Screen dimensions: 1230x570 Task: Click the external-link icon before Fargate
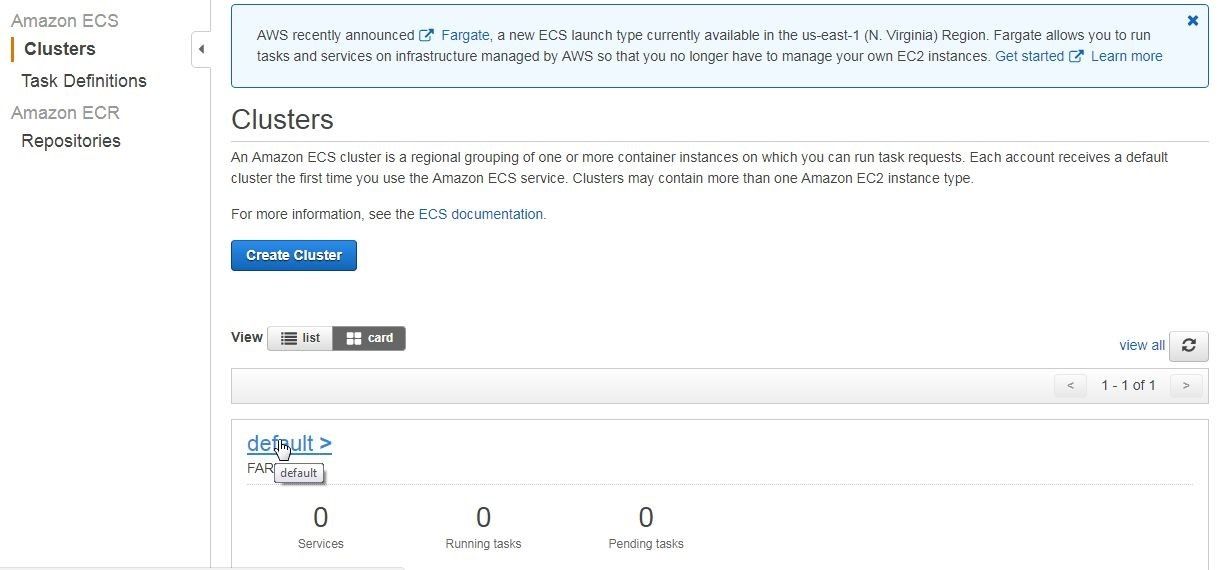(426, 35)
